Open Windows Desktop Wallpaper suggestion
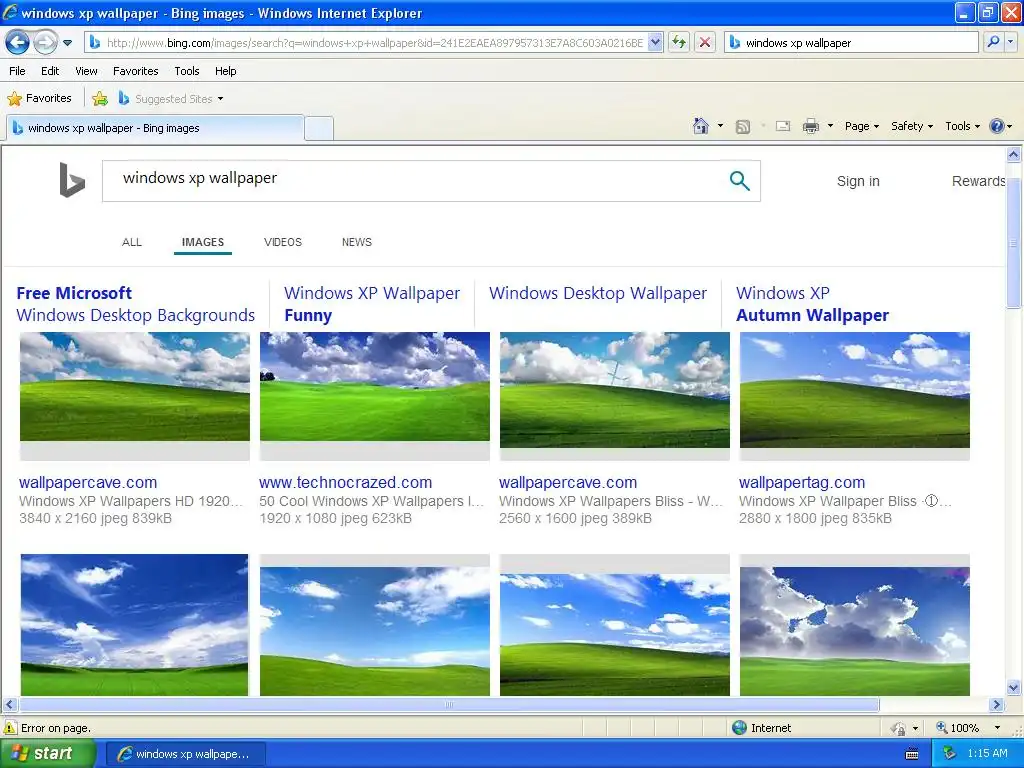This screenshot has width=1024, height=768. click(598, 293)
